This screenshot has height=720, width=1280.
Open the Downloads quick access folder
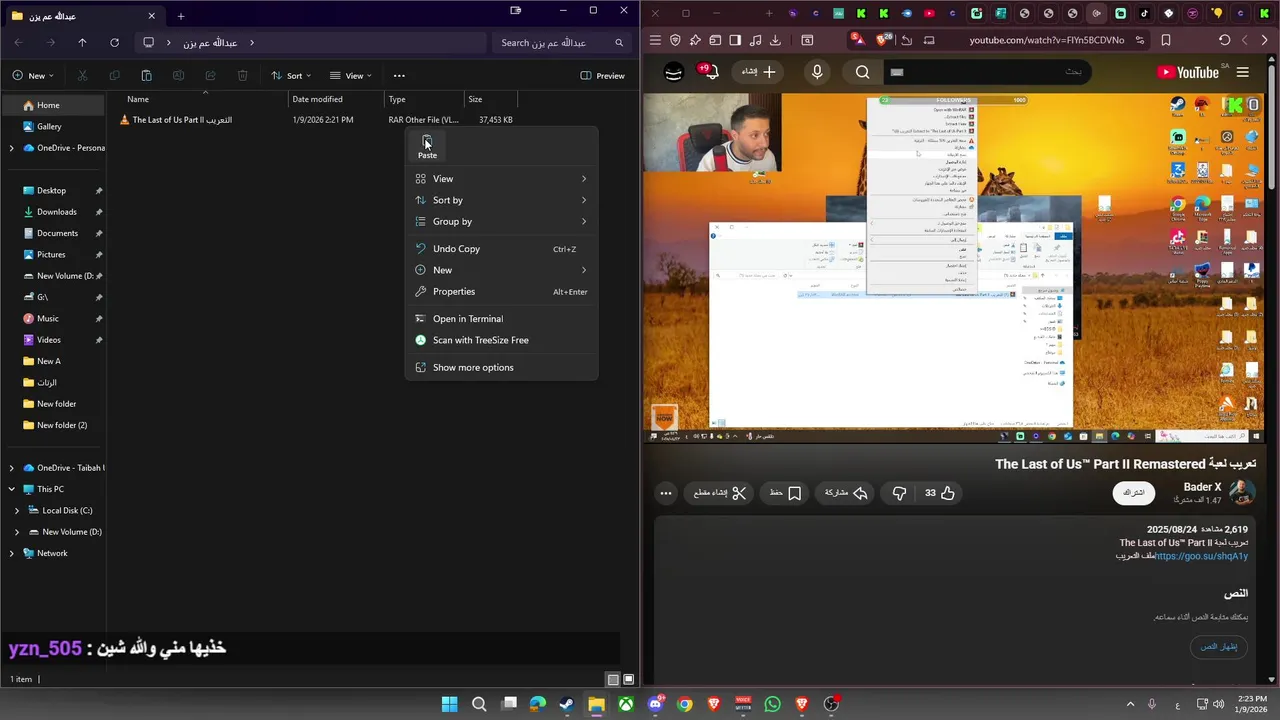click(54, 212)
